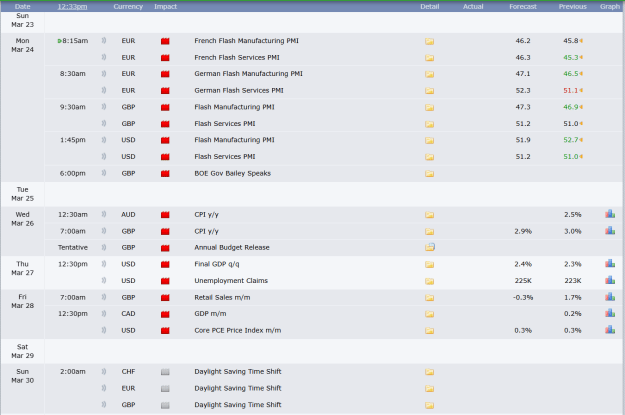Toggle sound alert for USD Flash Manufacturing PMI at 1:45pm
625x415 pixels.
pos(104,140)
